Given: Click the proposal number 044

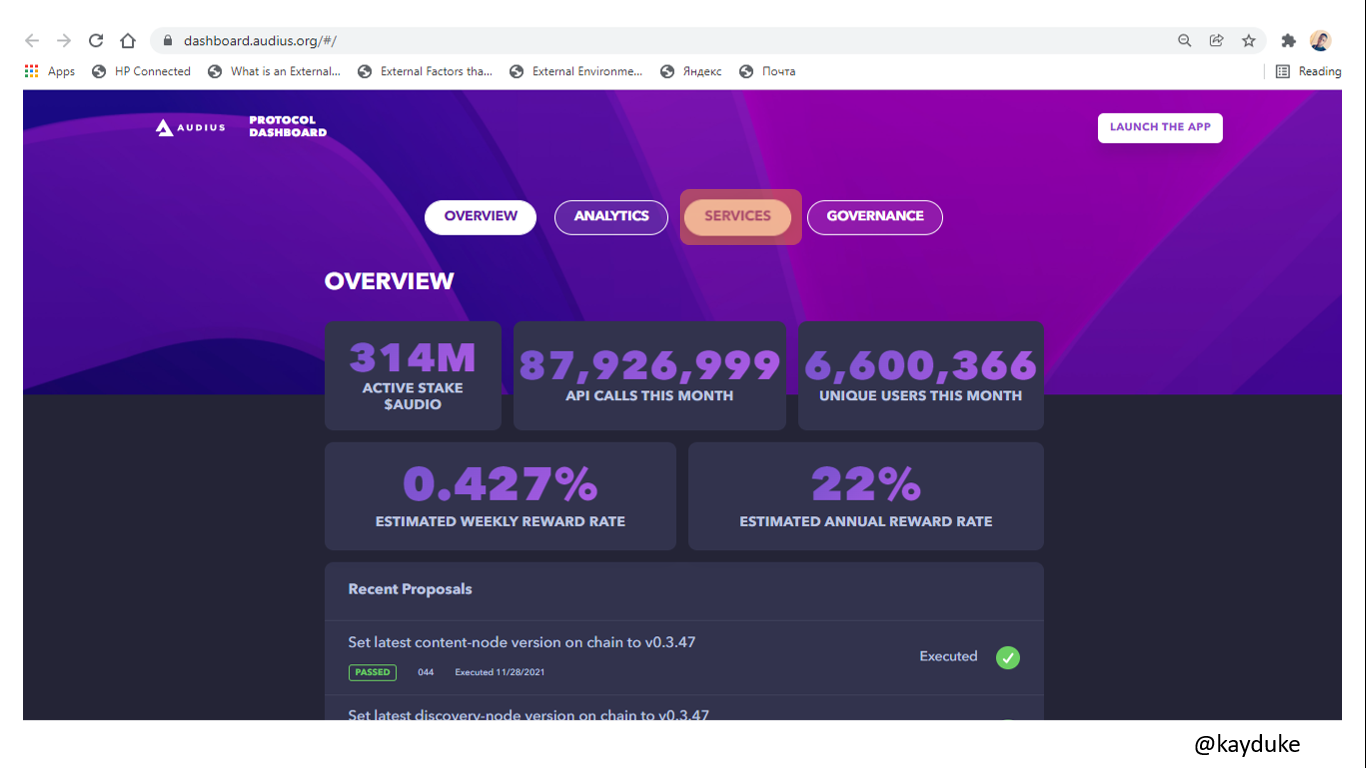Looking at the screenshot, I should coord(426,672).
